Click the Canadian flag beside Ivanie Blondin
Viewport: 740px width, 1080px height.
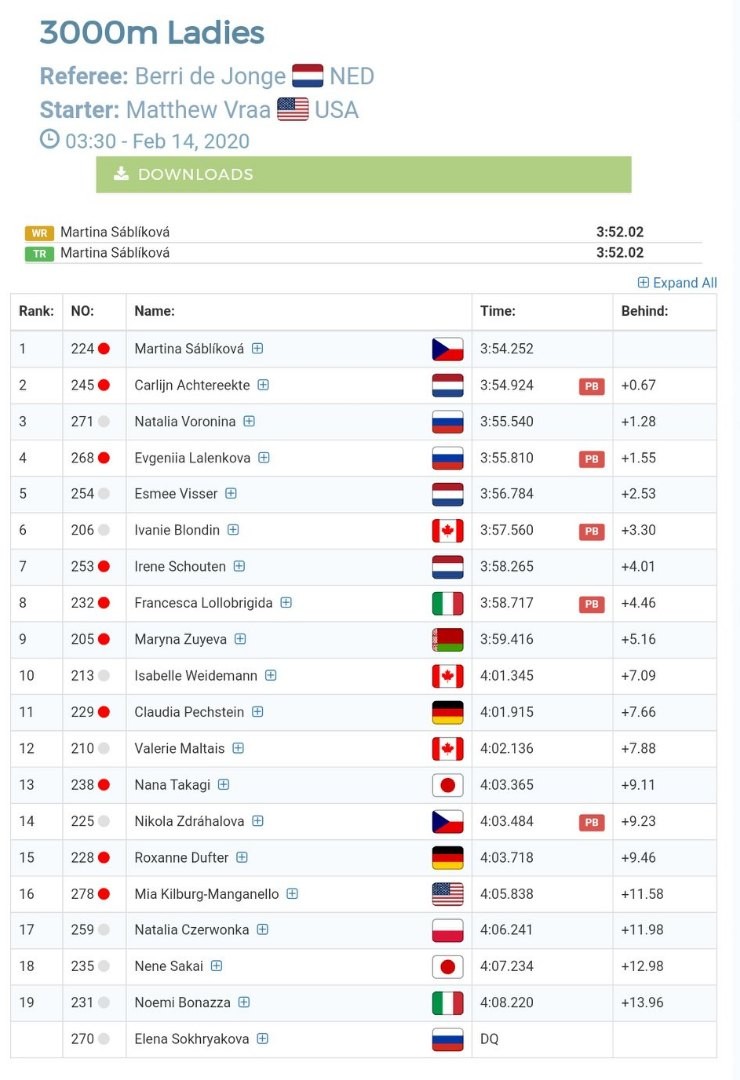point(447,530)
